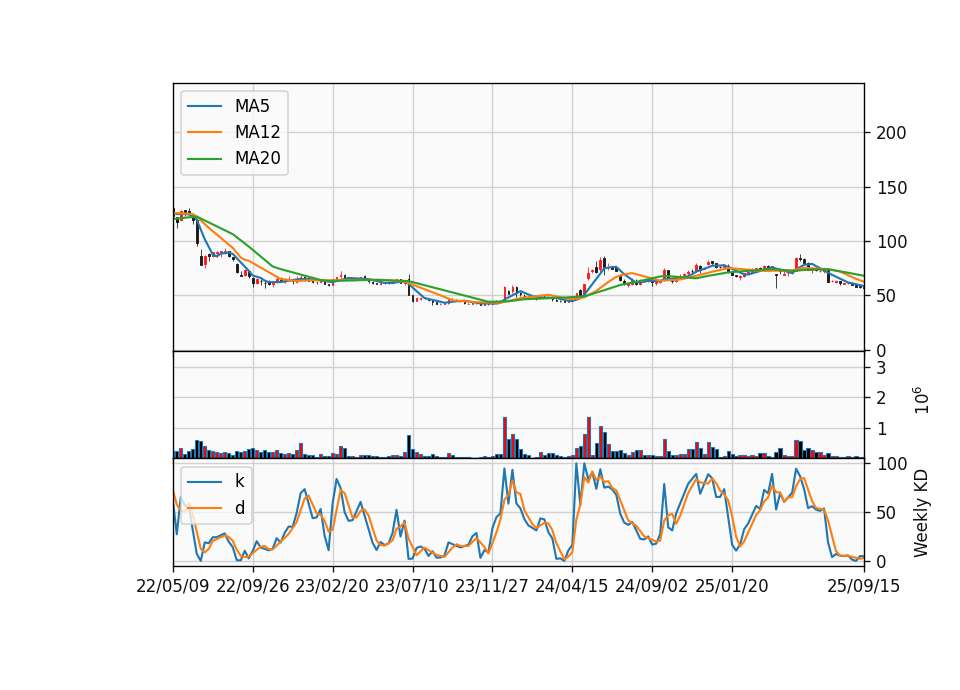The height and width of the screenshot is (690, 960).
Task: Click the orange MA12 legend line sample
Action: click(204, 132)
